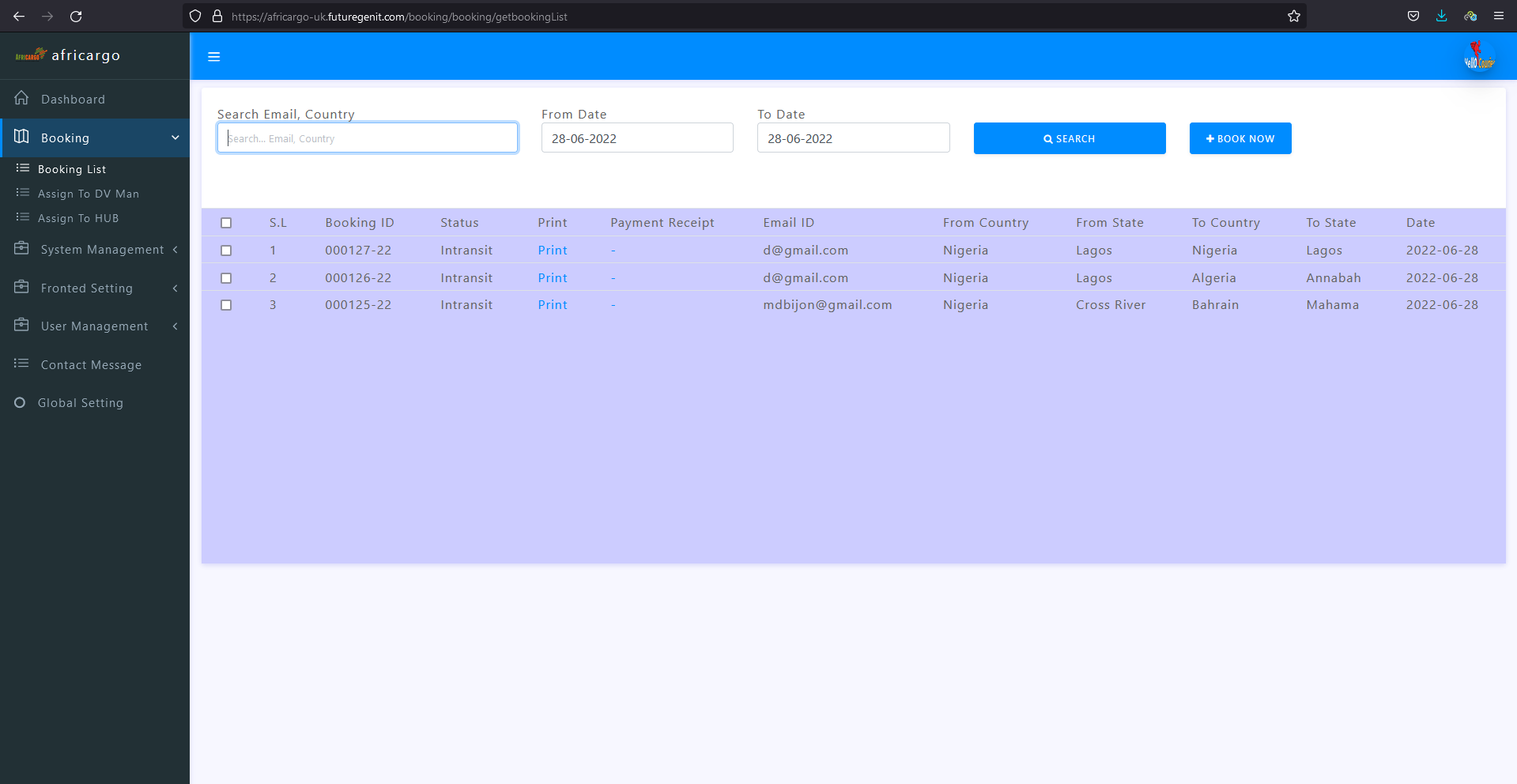Click the Dashboard home icon
This screenshot has height=784, width=1517.
[21, 99]
